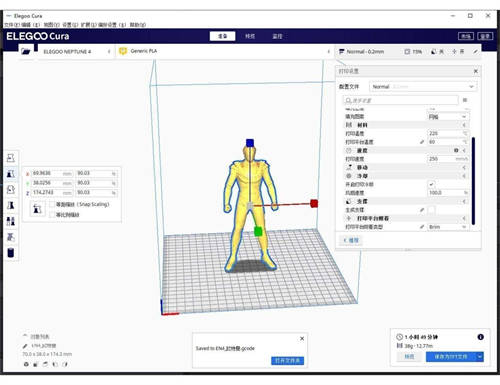Open the Brim build plate adhesion dropdown
500x385 pixels.
pyautogui.click(x=448, y=227)
